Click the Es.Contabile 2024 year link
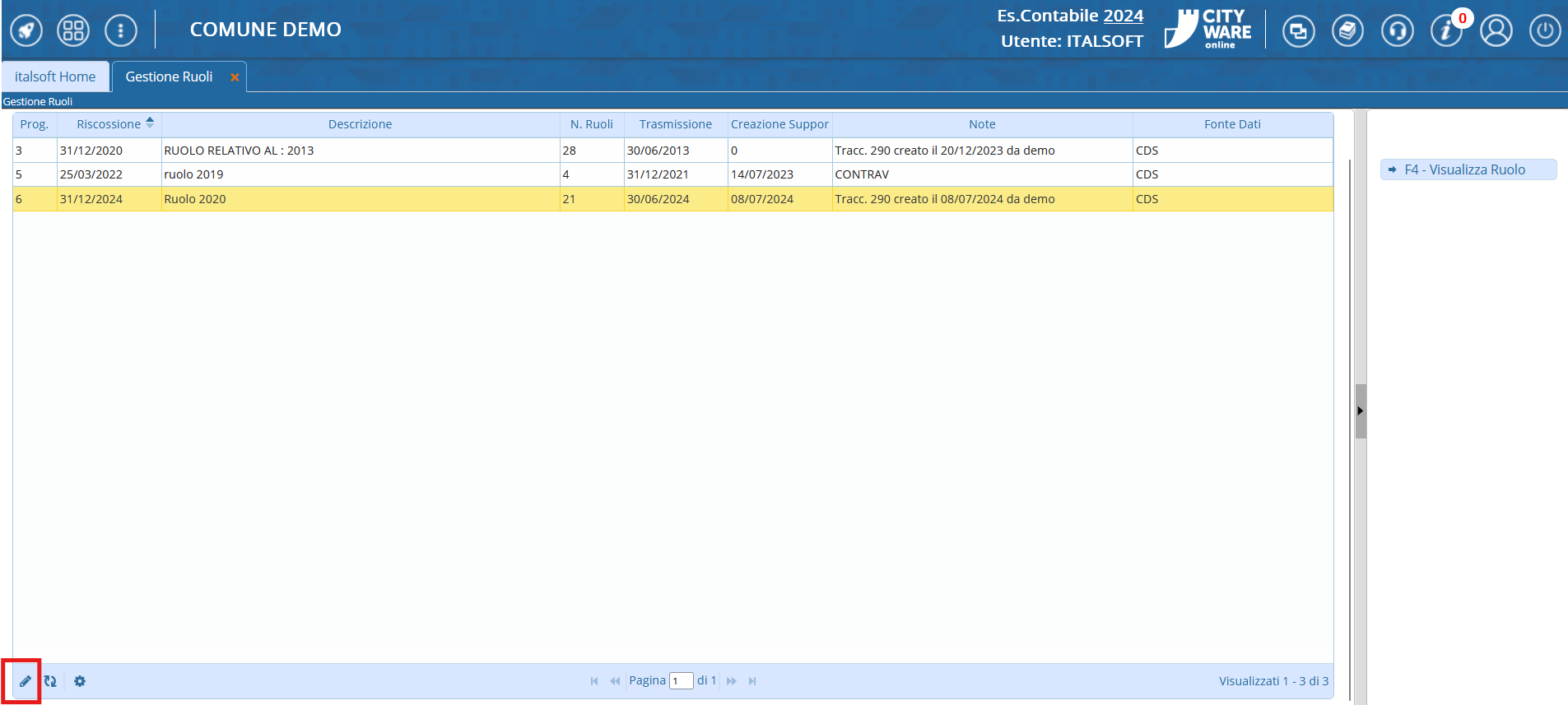Image resolution: width=1568 pixels, height=705 pixels. tap(1123, 16)
